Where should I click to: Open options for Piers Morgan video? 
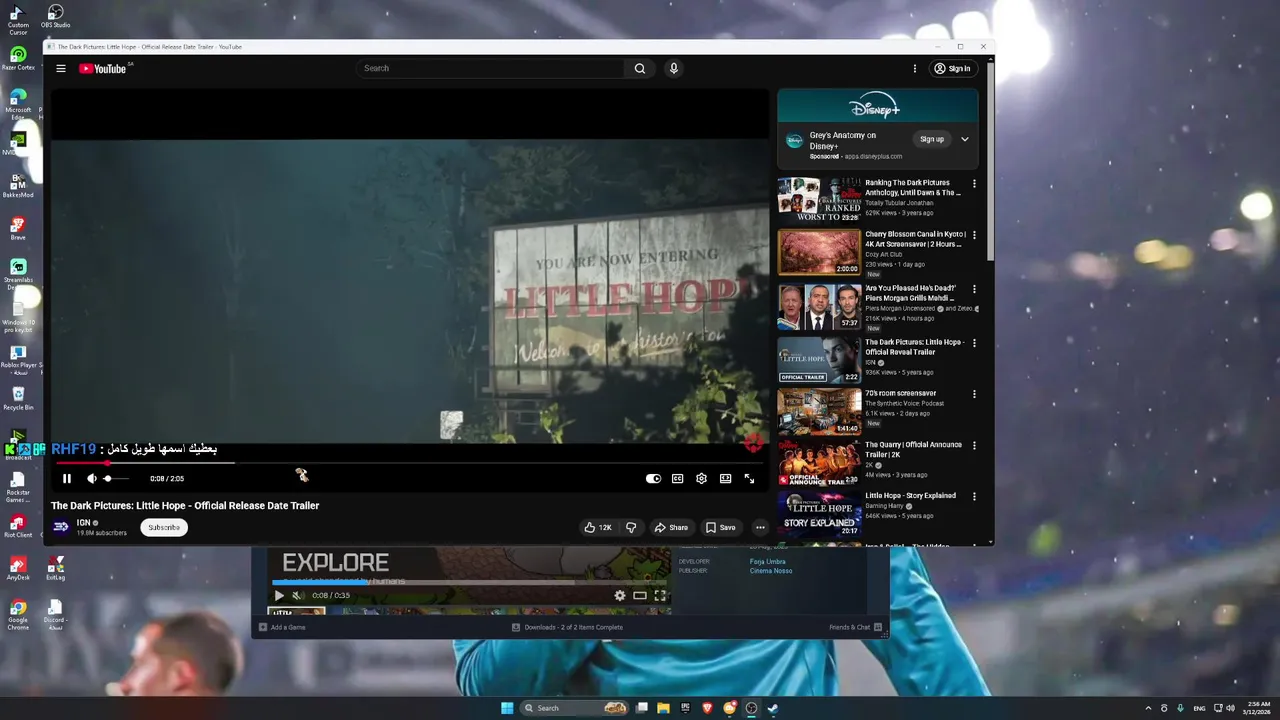[974, 289]
